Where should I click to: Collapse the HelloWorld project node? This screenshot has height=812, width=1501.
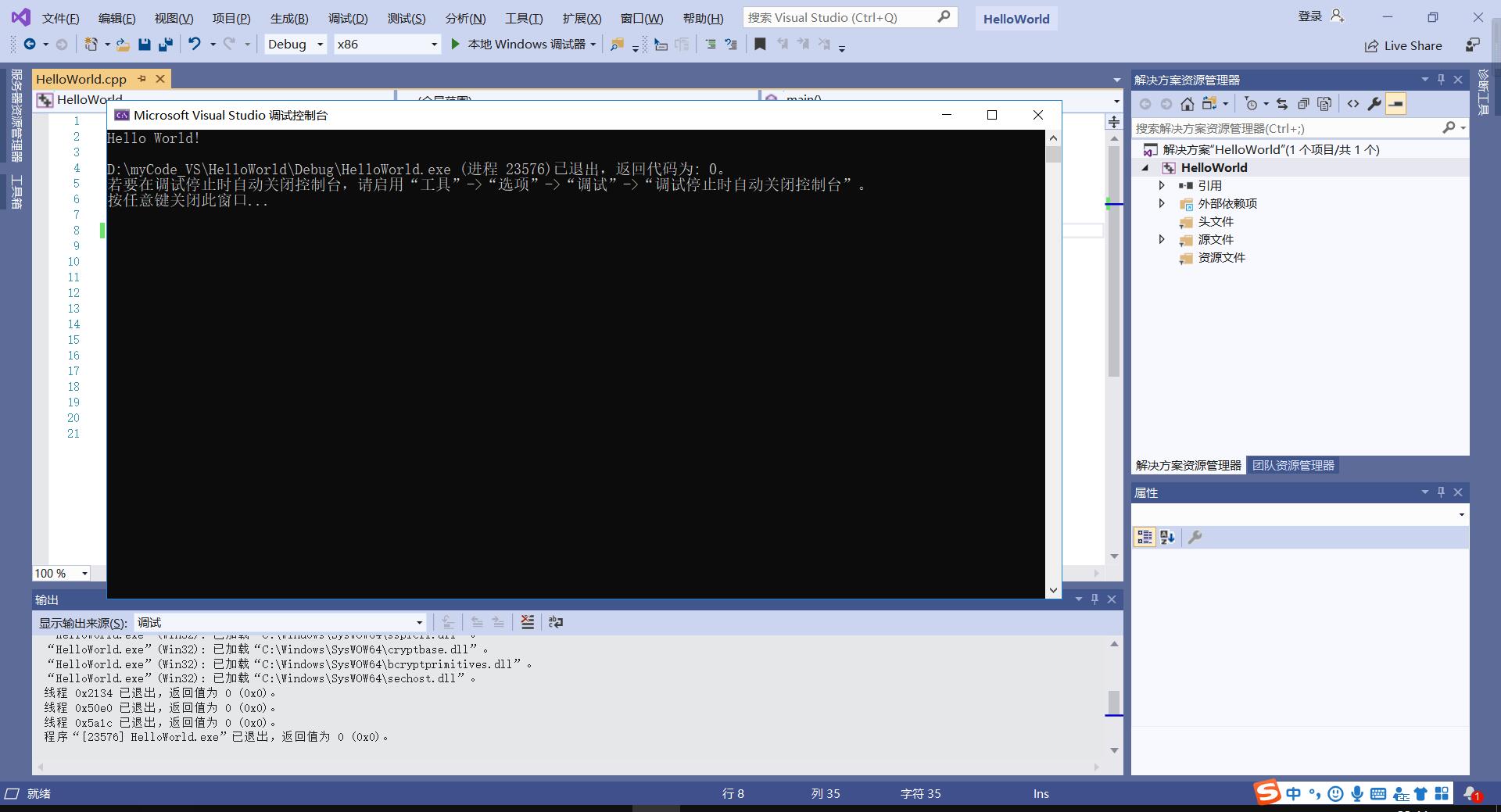[x=1145, y=167]
